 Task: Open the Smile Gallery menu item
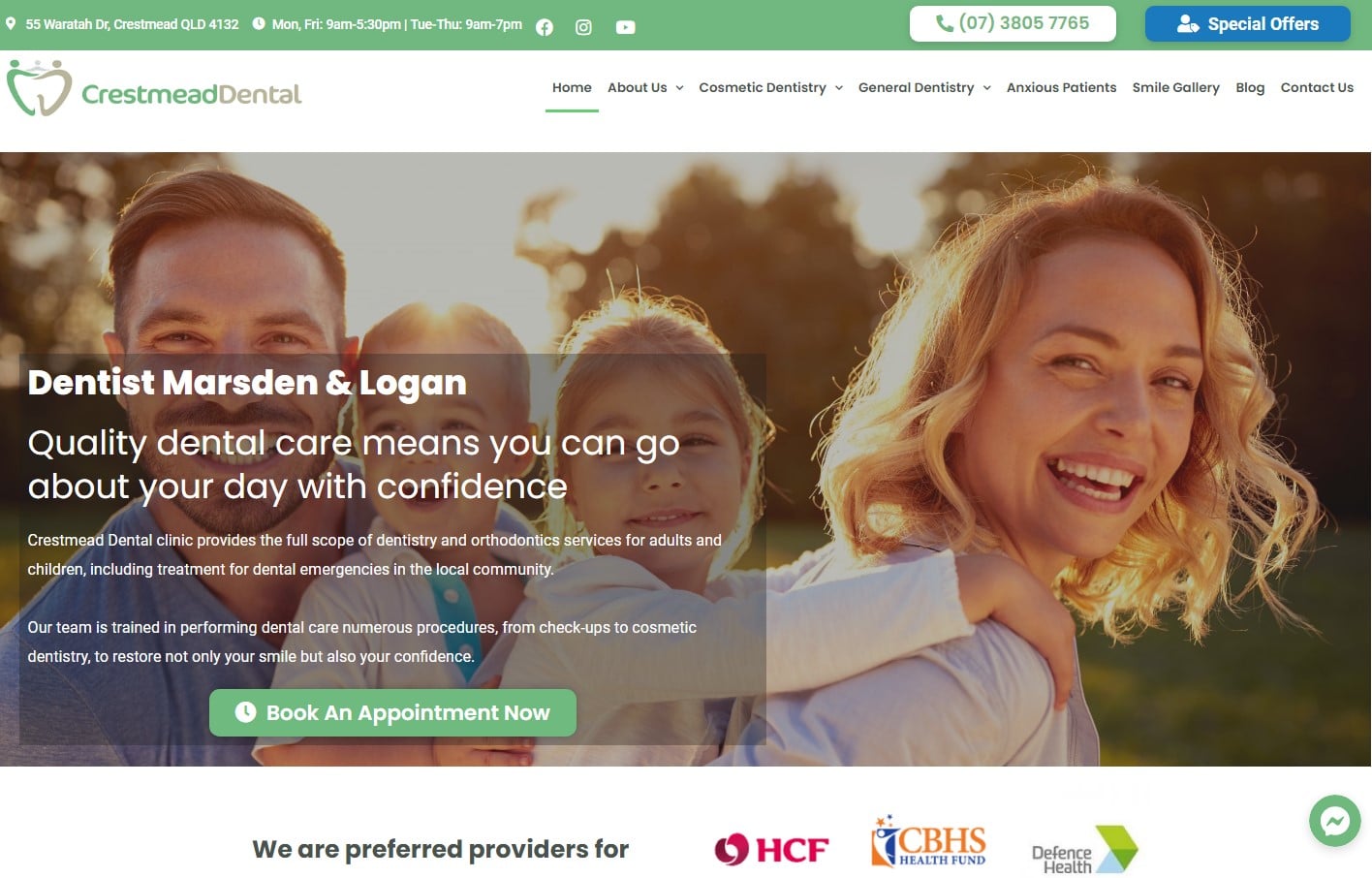tap(1175, 87)
